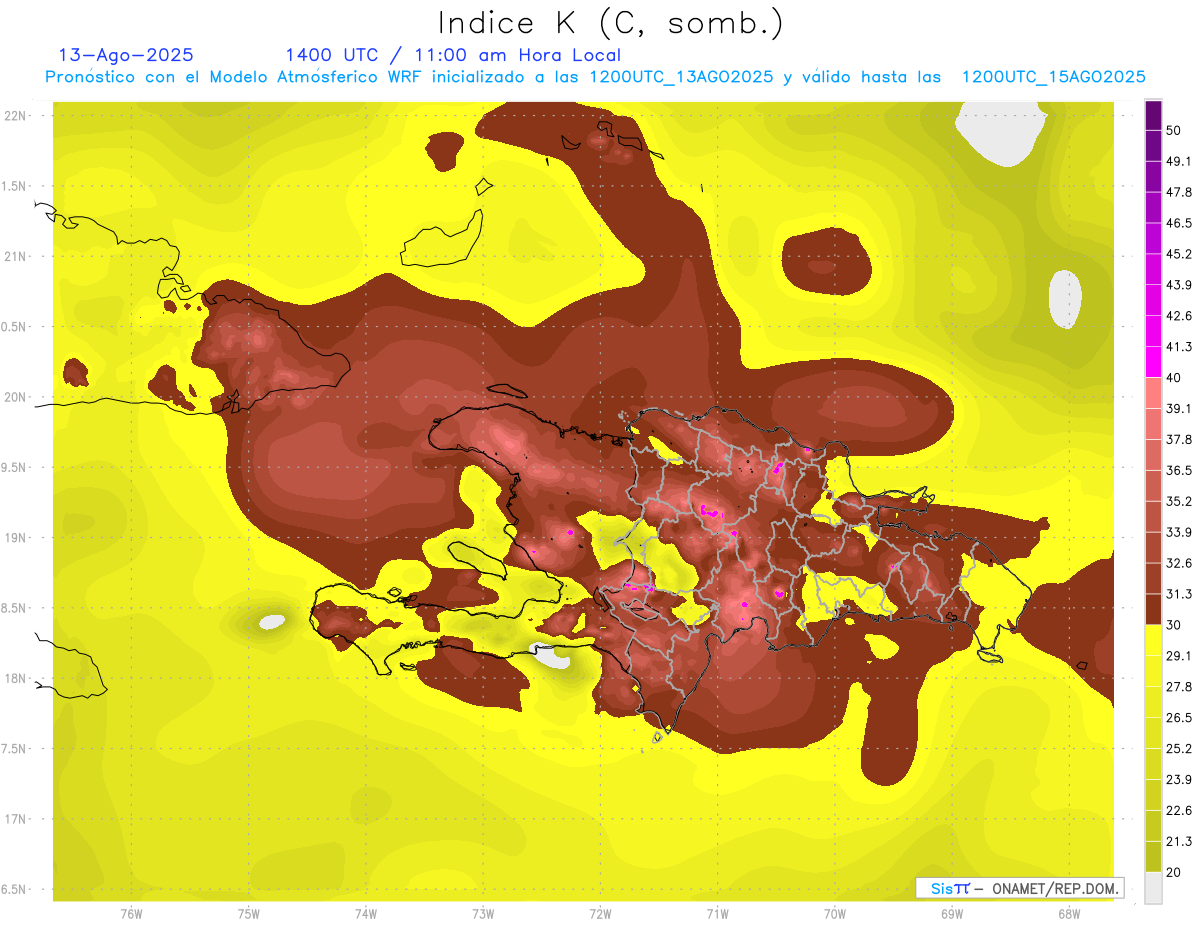Click the '75W' longitude label
This screenshot has width=1200, height=927.
pos(248,913)
